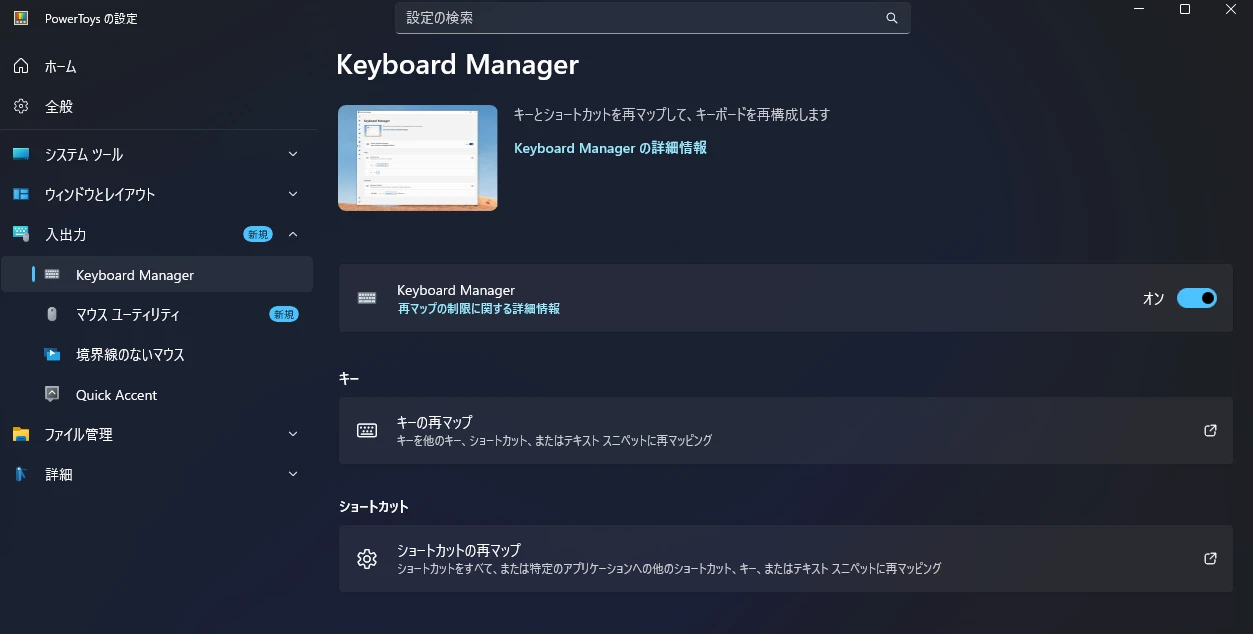Open key remap external window icon
The width and height of the screenshot is (1253, 634).
(x=1210, y=430)
